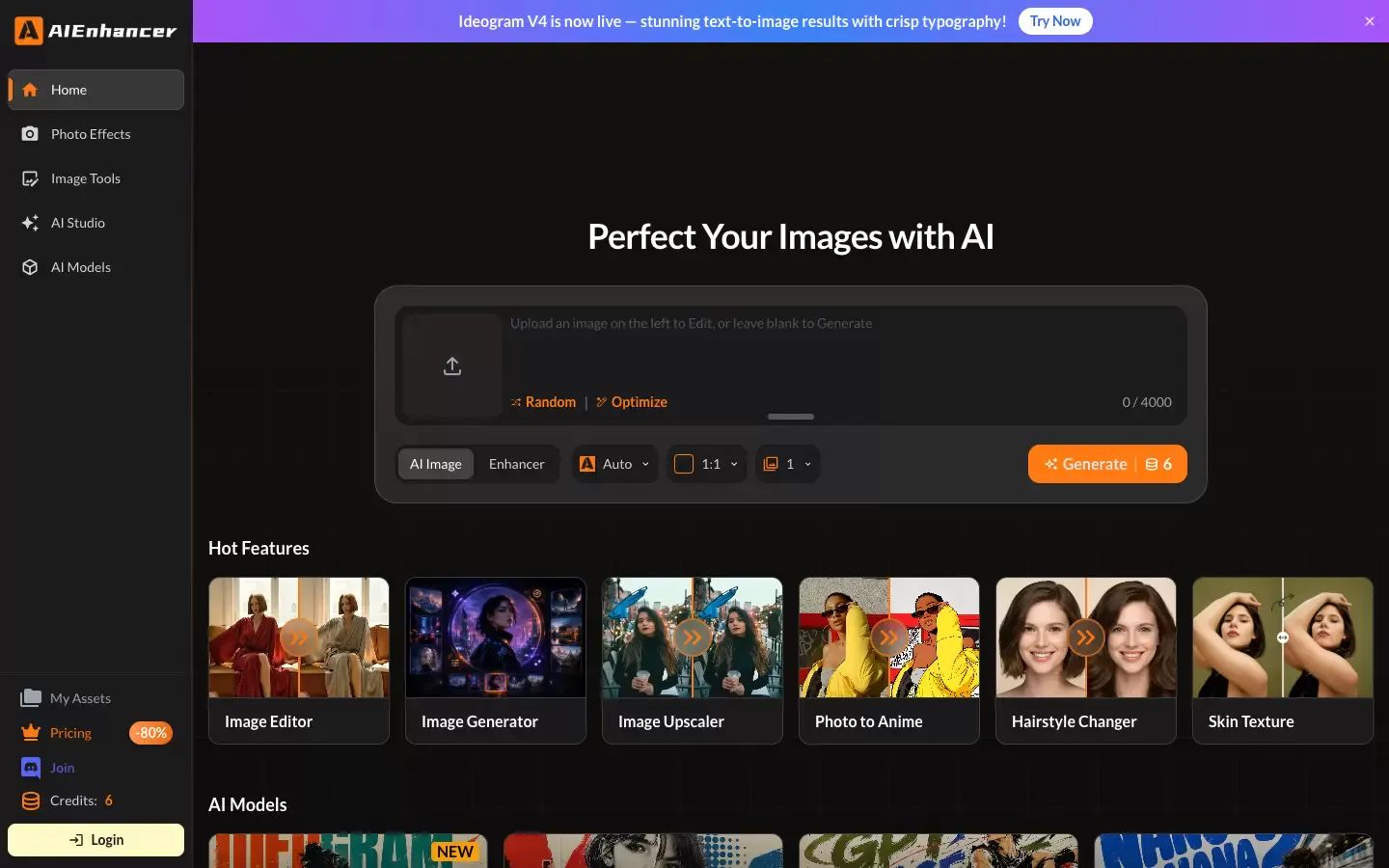The width and height of the screenshot is (1389, 868).
Task: Open Image Tools sidebar icon
Action: 30,178
